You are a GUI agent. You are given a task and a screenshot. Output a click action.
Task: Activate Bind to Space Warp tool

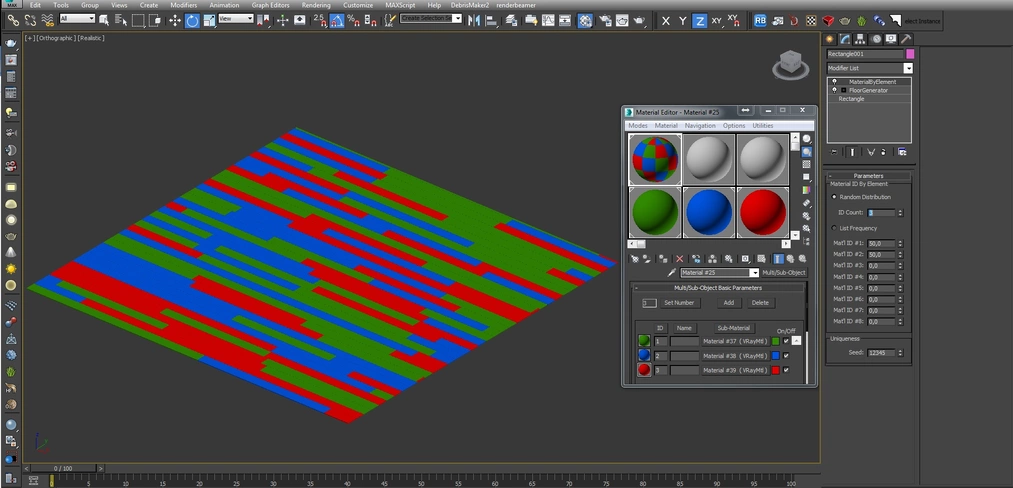tap(48, 21)
